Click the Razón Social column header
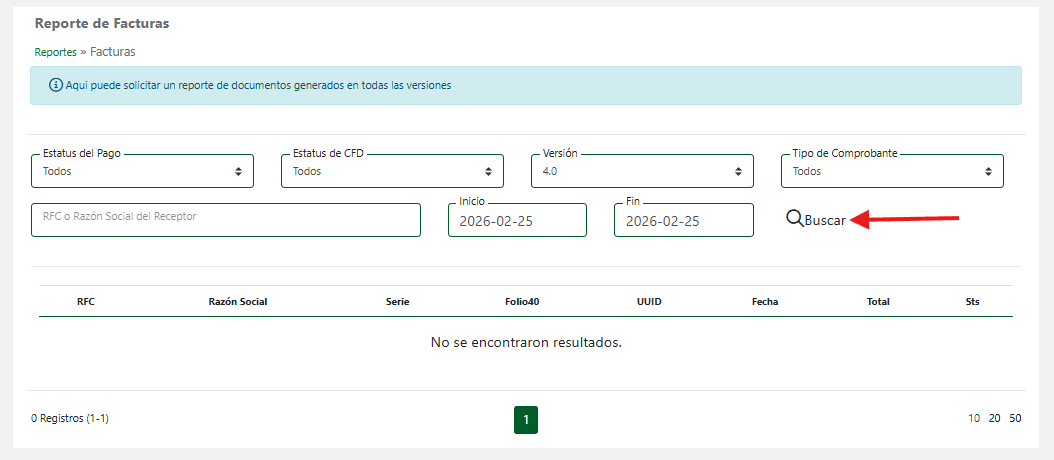Image resolution: width=1054 pixels, height=460 pixels. point(237,301)
